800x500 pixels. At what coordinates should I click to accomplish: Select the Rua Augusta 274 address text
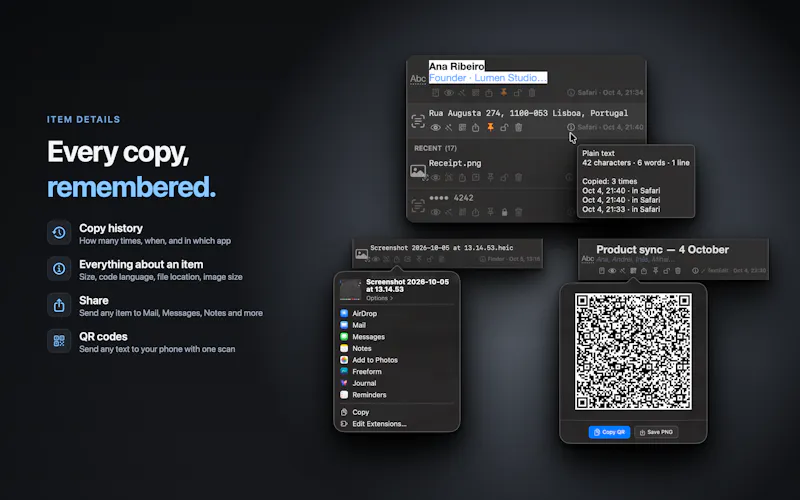pyautogui.click(x=528, y=113)
